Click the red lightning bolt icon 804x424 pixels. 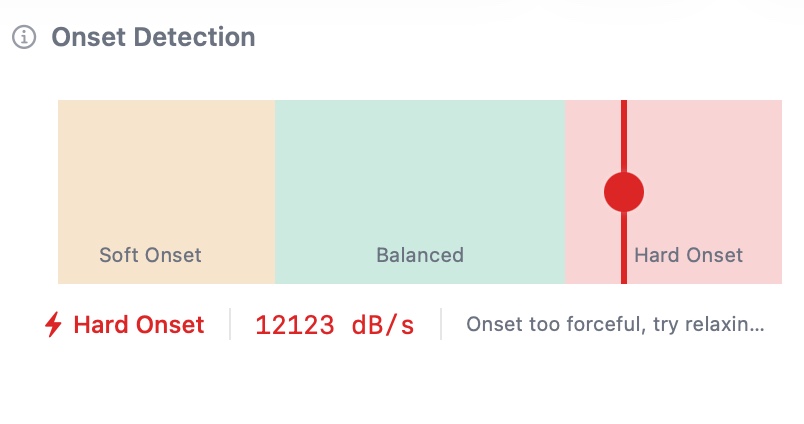click(x=53, y=325)
